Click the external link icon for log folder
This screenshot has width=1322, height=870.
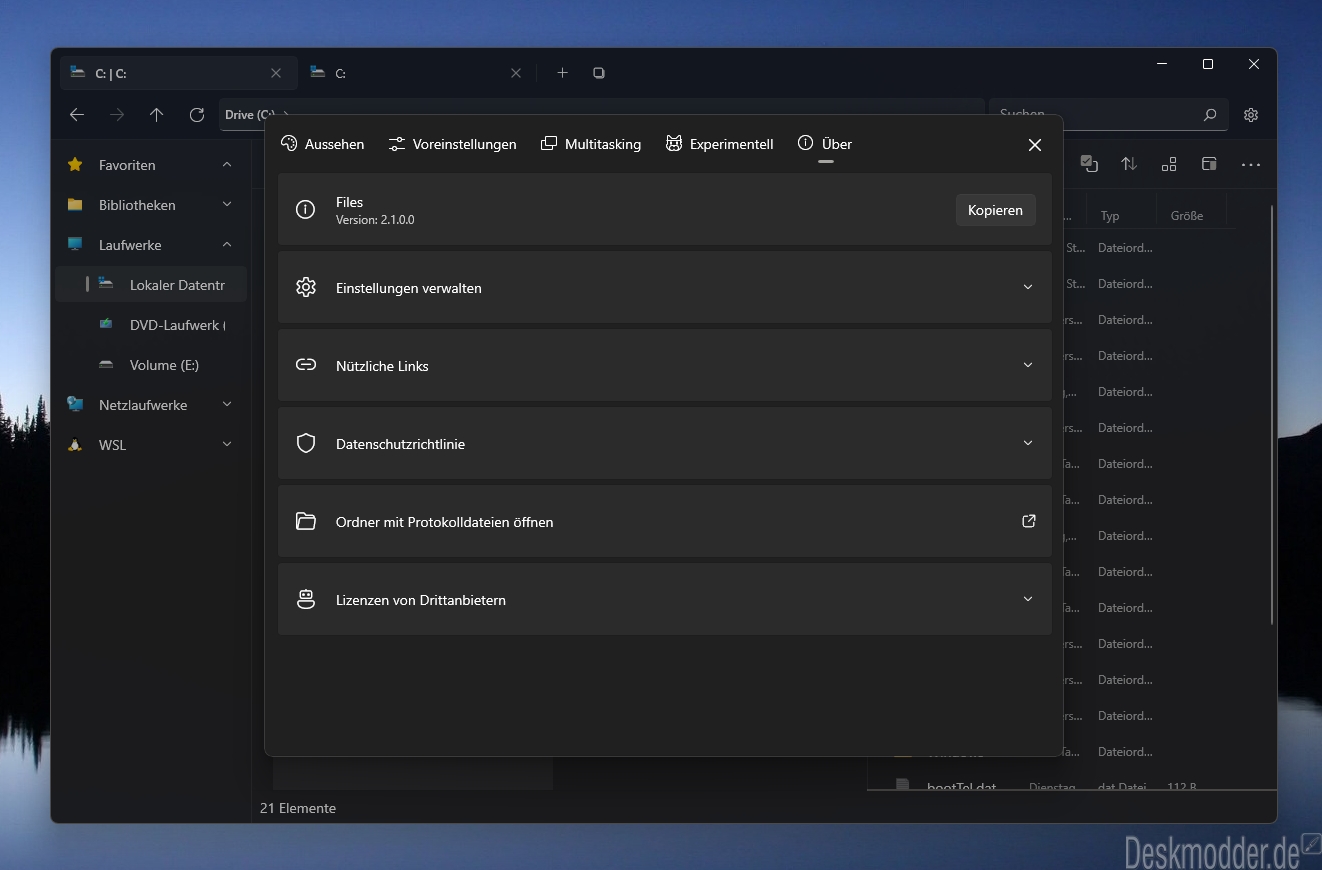point(1028,521)
